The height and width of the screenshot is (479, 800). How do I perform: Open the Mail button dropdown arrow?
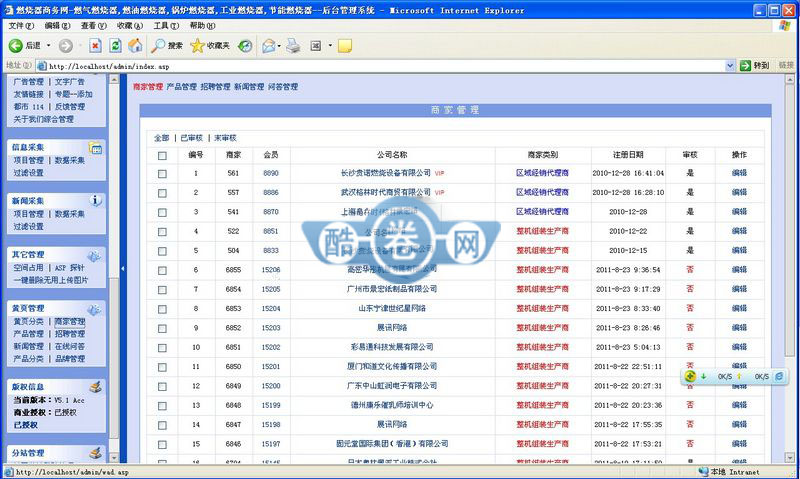coord(279,46)
